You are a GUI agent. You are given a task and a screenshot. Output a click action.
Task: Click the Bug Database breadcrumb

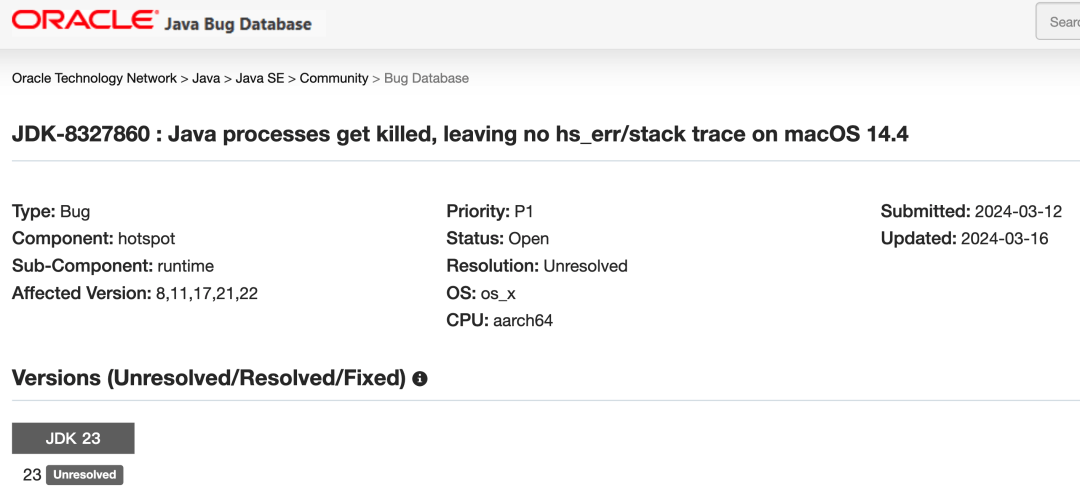pyautogui.click(x=426, y=78)
